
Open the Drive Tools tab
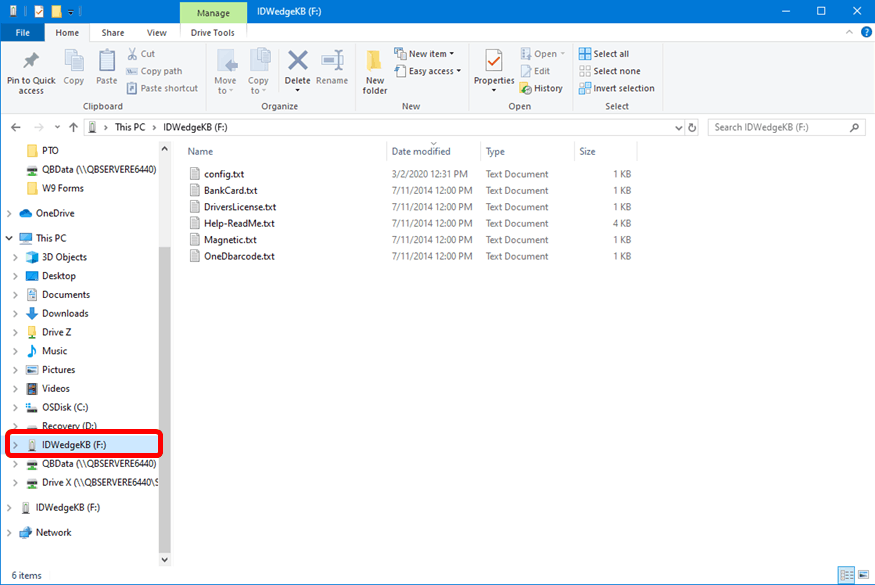pyautogui.click(x=213, y=32)
